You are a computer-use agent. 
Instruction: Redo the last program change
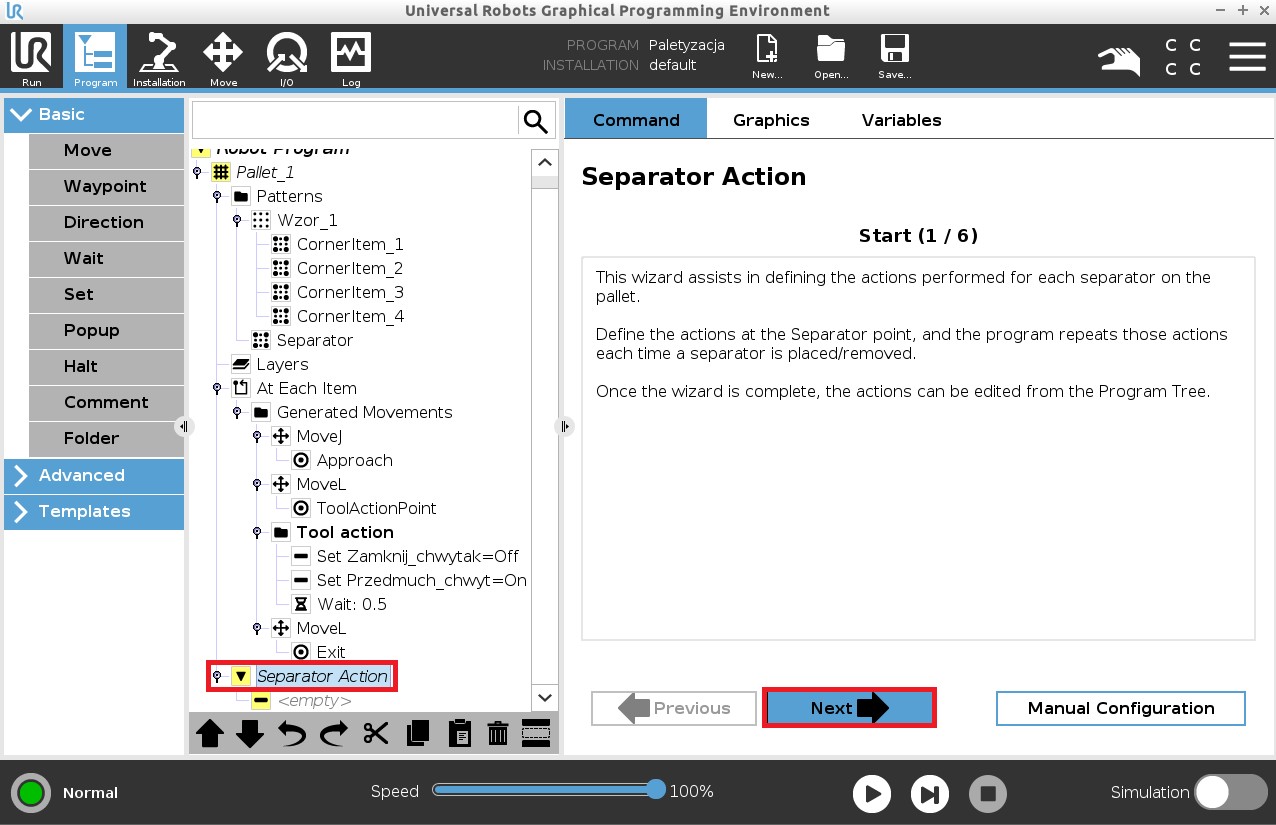click(334, 734)
